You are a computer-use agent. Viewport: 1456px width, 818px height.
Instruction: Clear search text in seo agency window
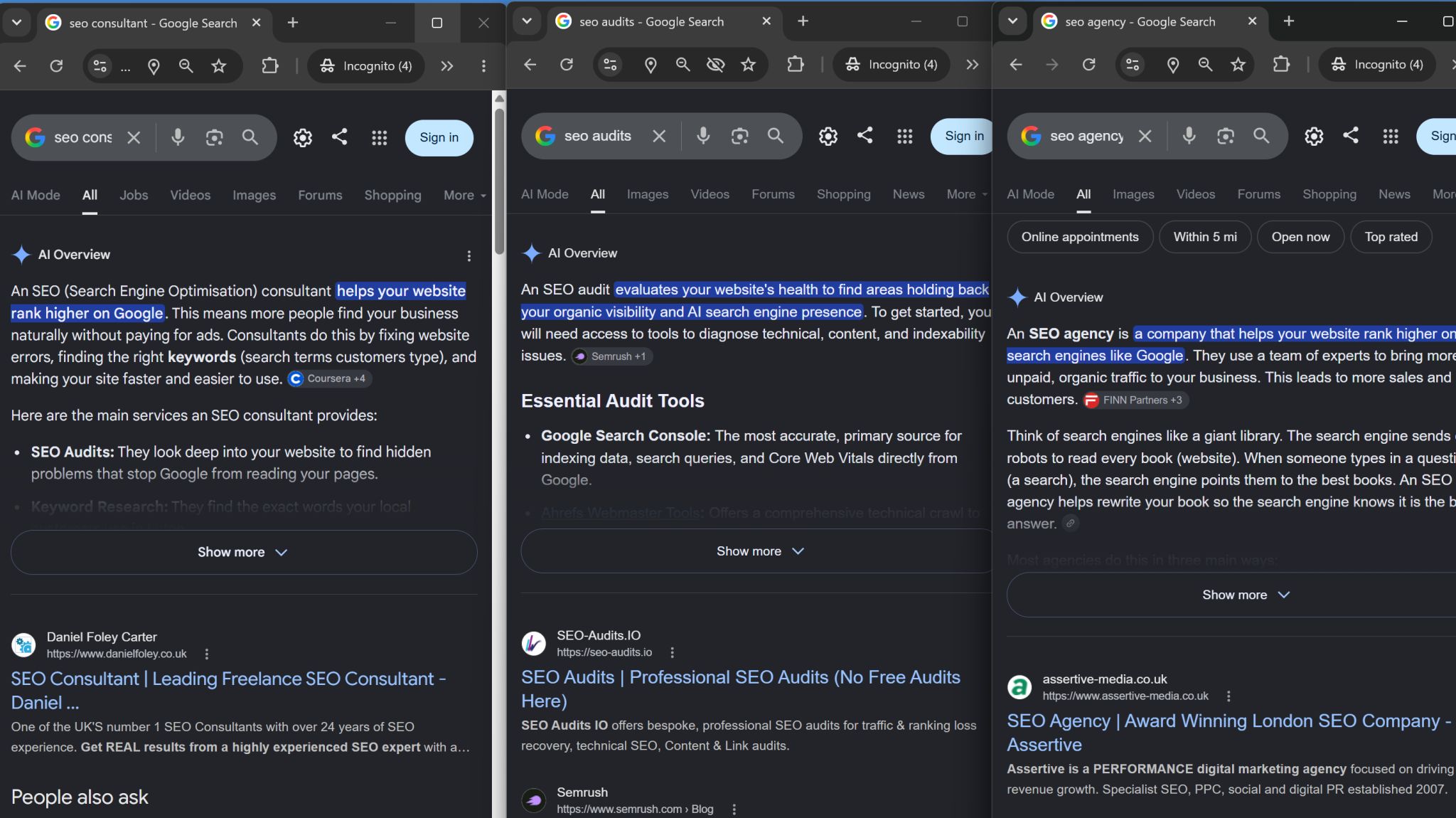tap(1145, 136)
